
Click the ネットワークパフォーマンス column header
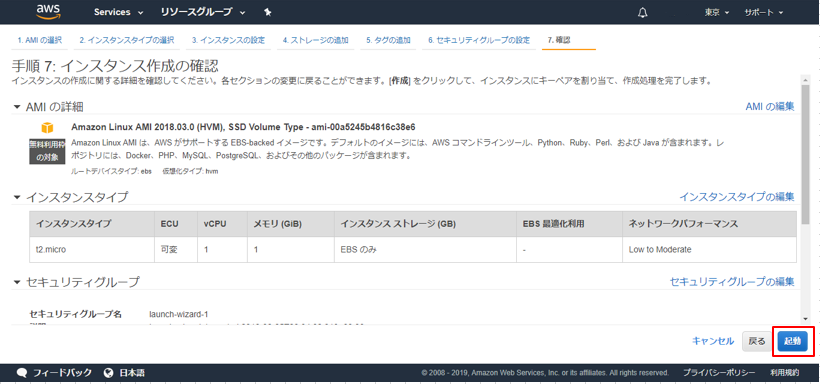click(x=709, y=224)
